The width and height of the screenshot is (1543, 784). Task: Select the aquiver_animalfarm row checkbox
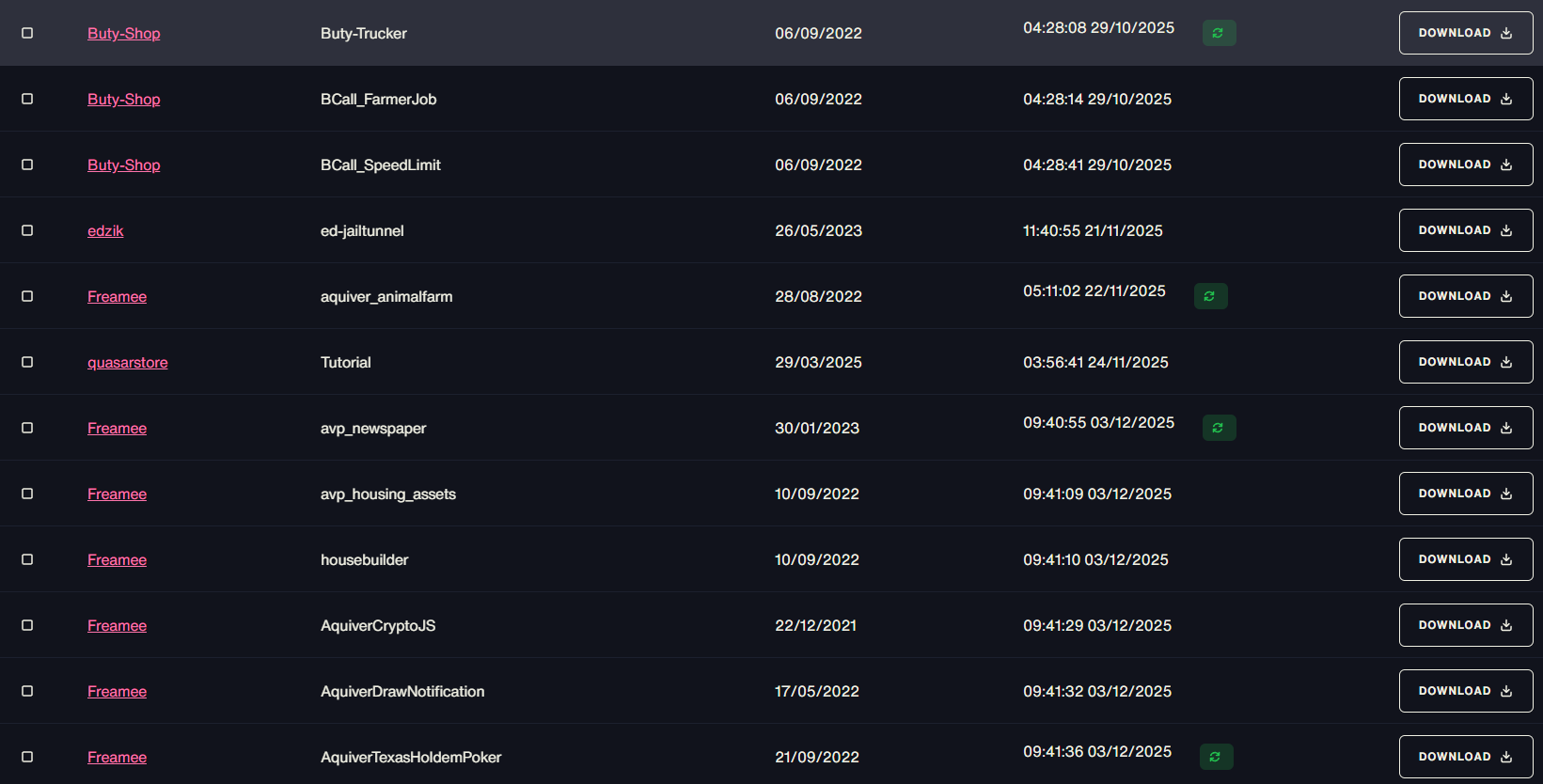[27, 296]
